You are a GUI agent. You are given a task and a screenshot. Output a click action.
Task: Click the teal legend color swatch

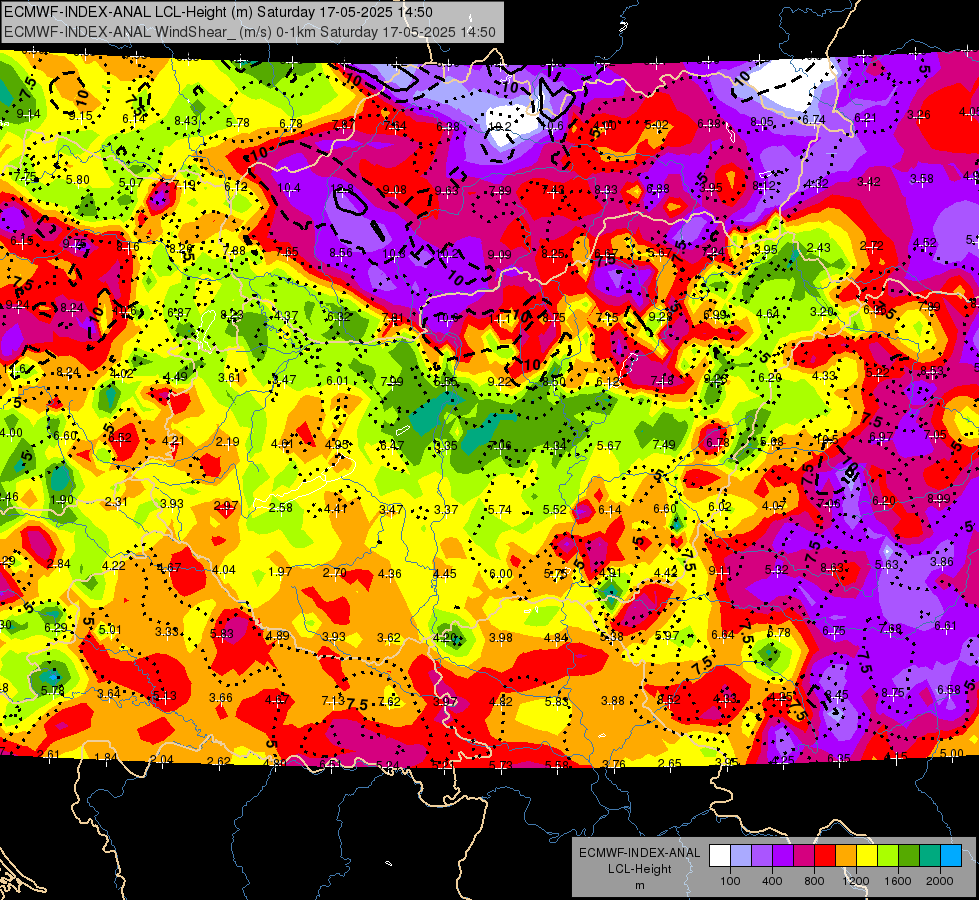[930, 855]
